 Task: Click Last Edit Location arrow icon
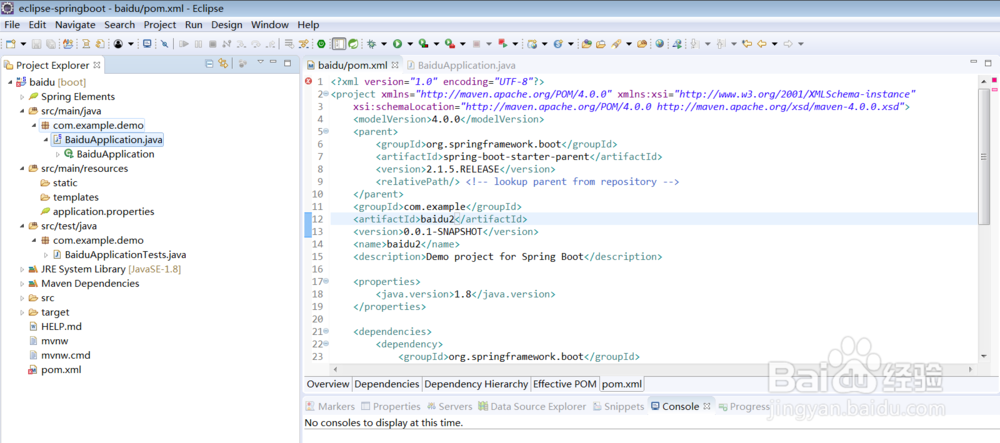(747, 43)
